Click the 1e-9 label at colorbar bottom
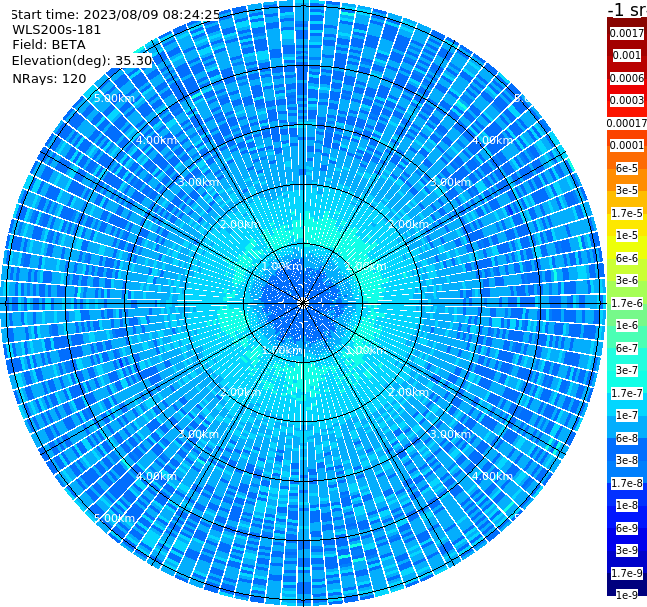647x607 pixels. [627, 595]
